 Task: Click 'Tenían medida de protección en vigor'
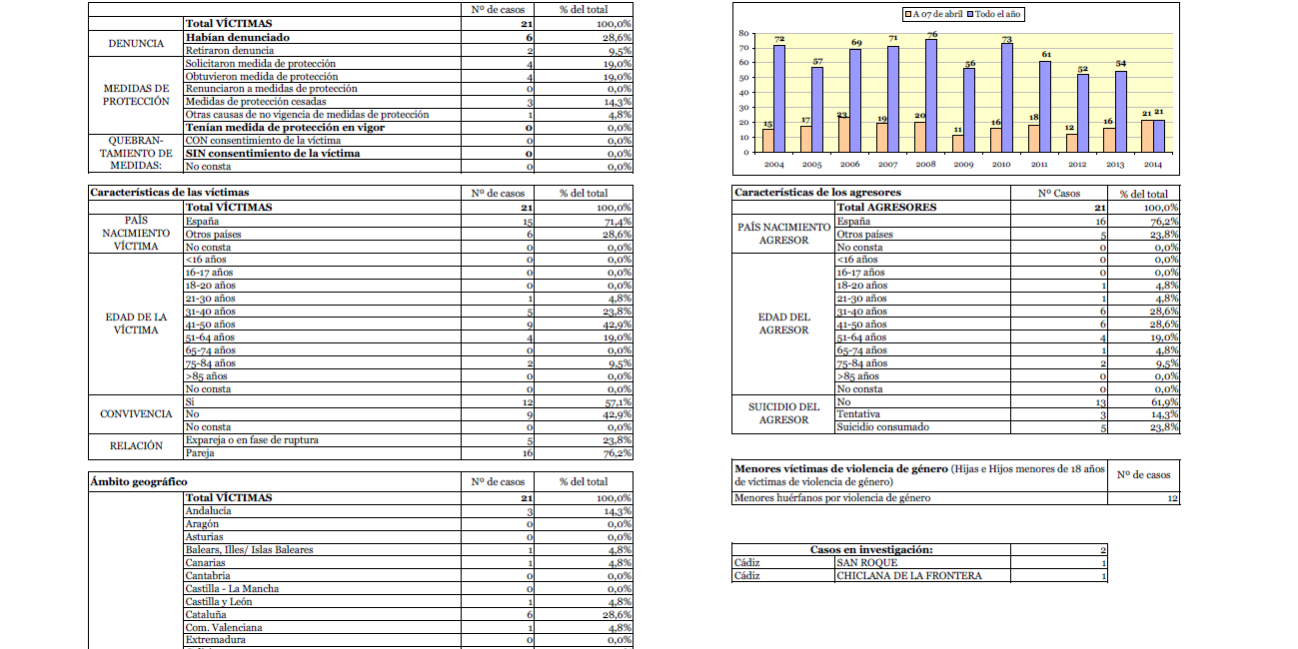point(285,128)
